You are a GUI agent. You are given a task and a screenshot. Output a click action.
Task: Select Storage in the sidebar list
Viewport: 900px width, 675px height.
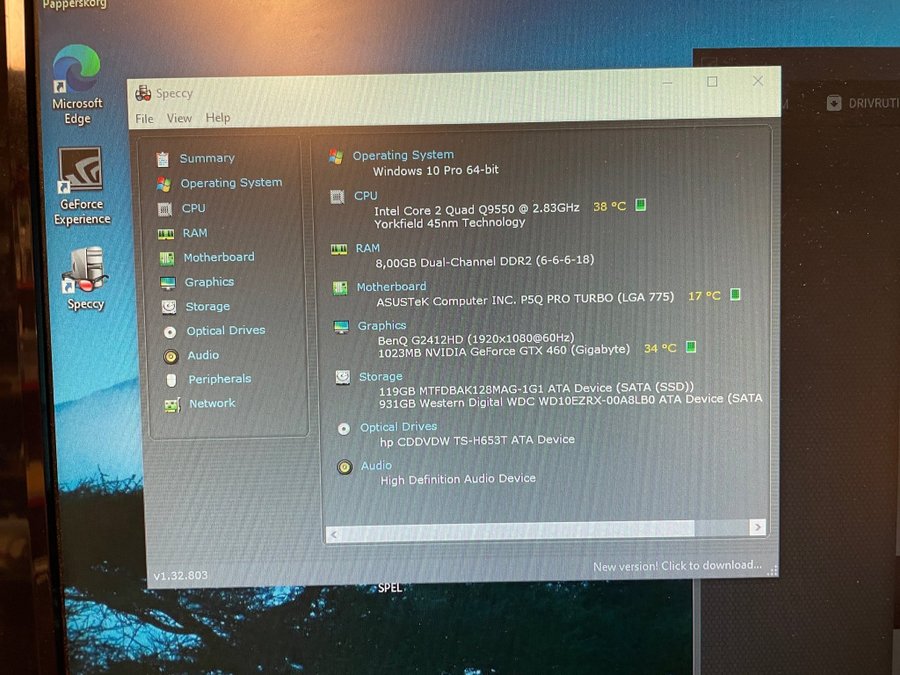pyautogui.click(x=208, y=307)
